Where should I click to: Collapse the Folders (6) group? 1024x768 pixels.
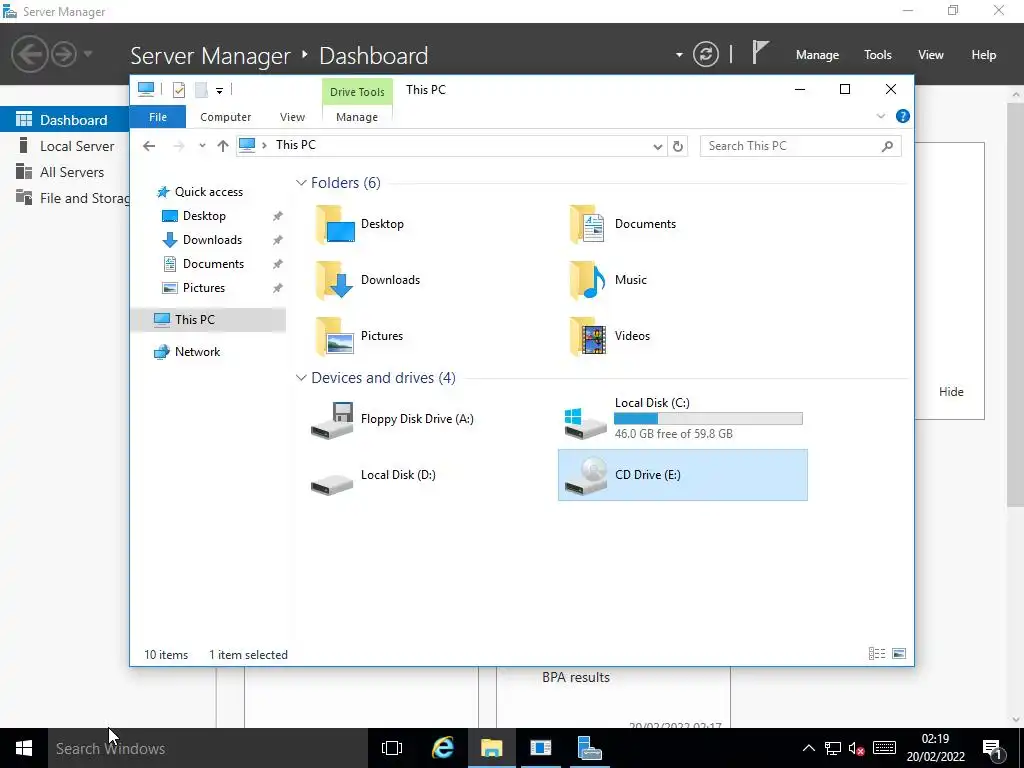pyautogui.click(x=301, y=183)
